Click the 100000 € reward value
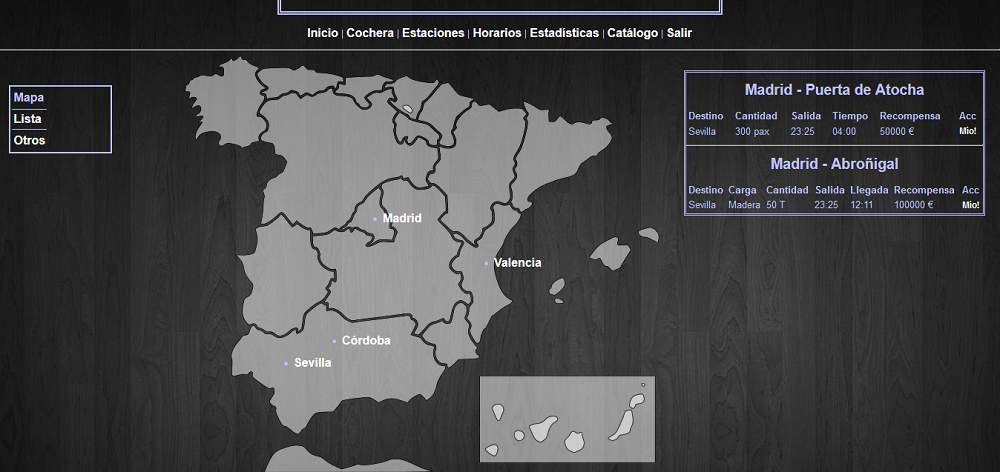The height and width of the screenshot is (472, 1000). pyautogui.click(x=913, y=205)
